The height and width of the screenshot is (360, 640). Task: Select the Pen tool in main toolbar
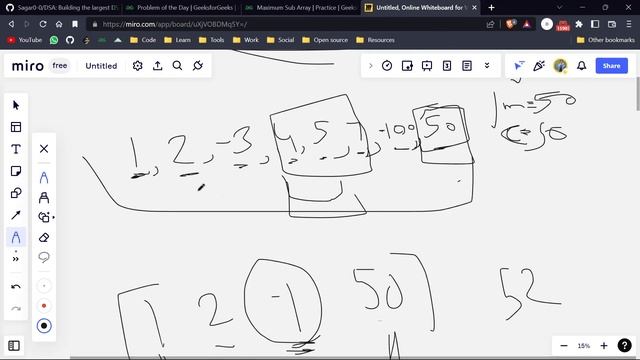(16, 237)
